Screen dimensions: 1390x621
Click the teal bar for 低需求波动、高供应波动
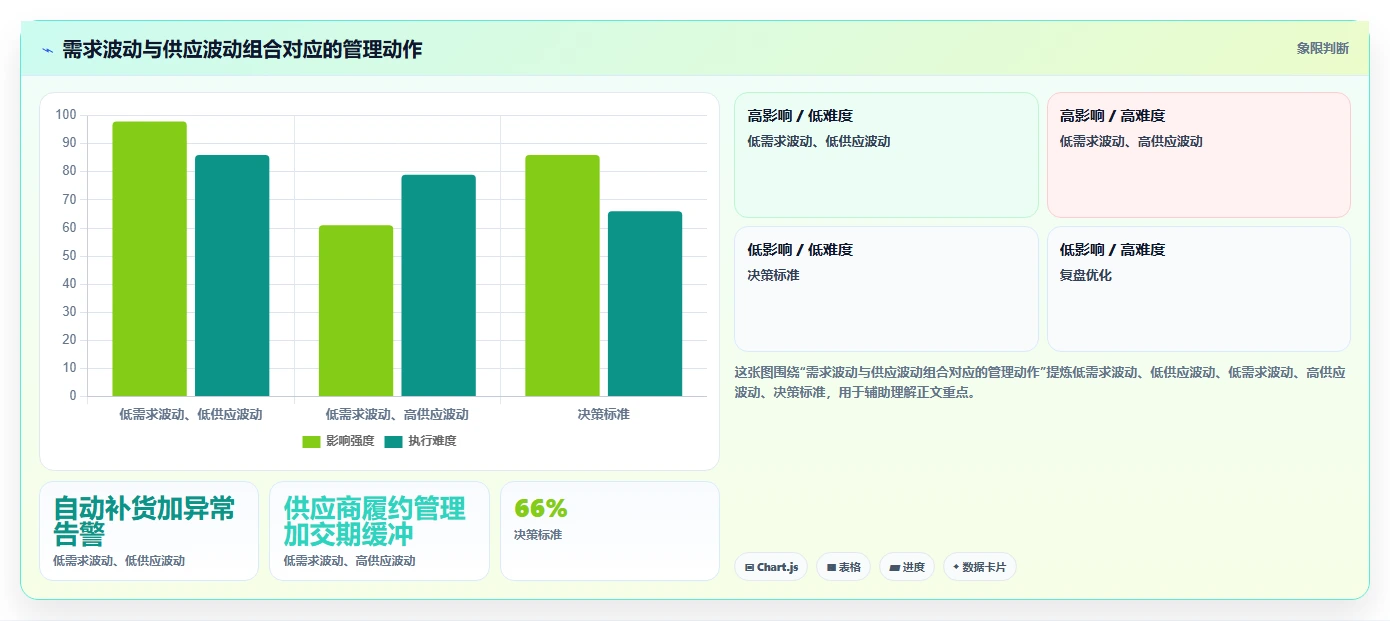439,286
